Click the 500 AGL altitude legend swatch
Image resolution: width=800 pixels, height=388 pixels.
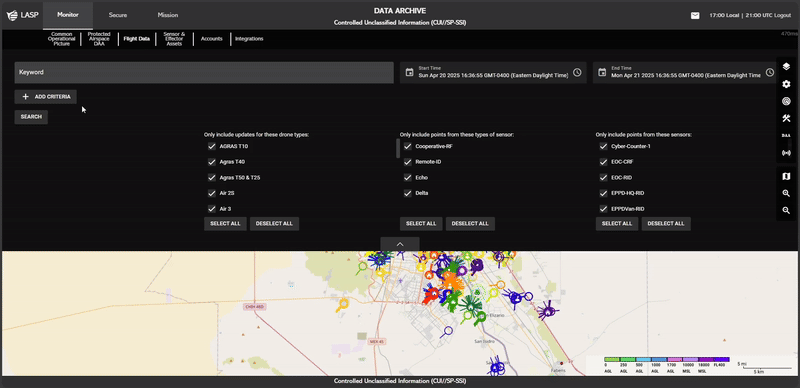(x=643, y=360)
